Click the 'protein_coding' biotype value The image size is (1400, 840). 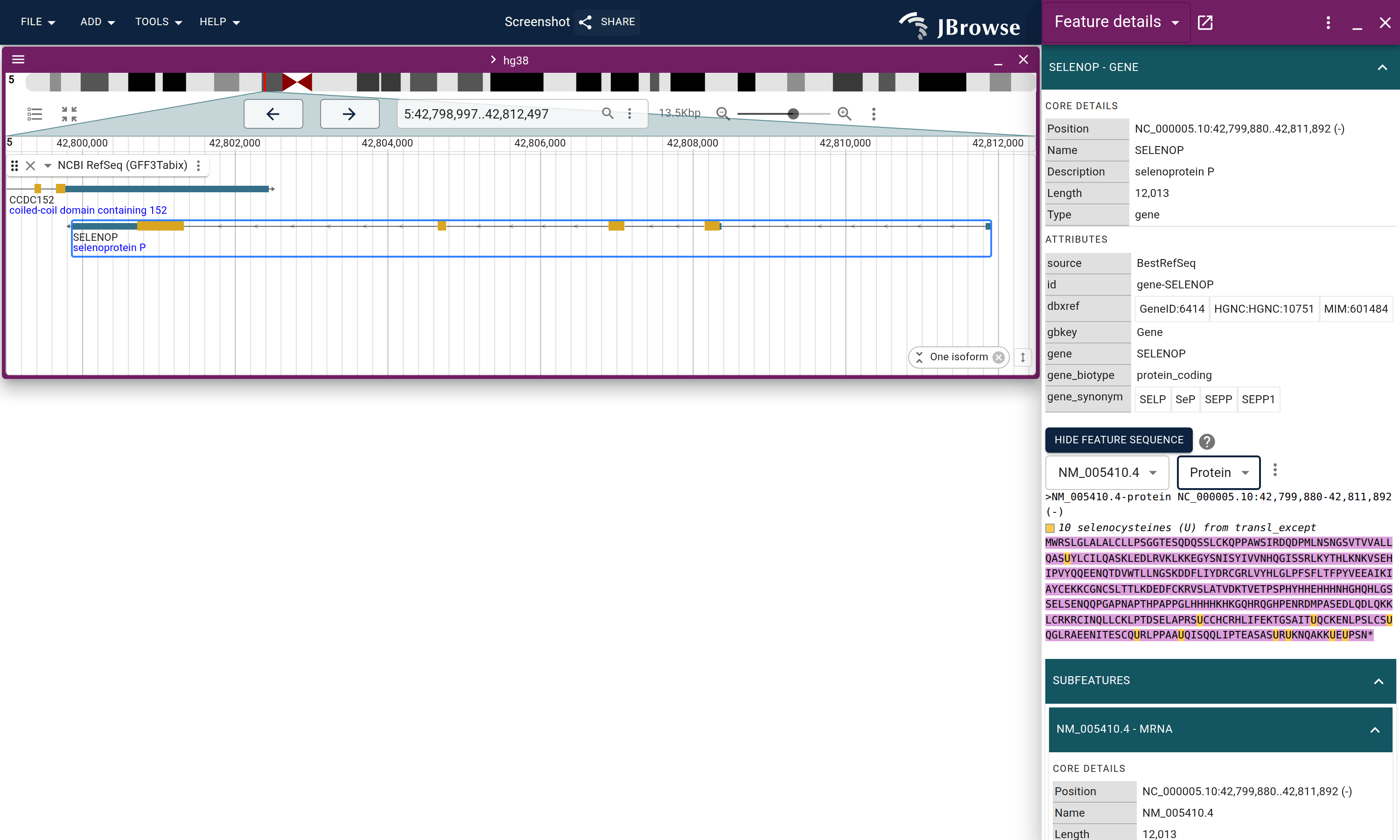coord(1174,375)
